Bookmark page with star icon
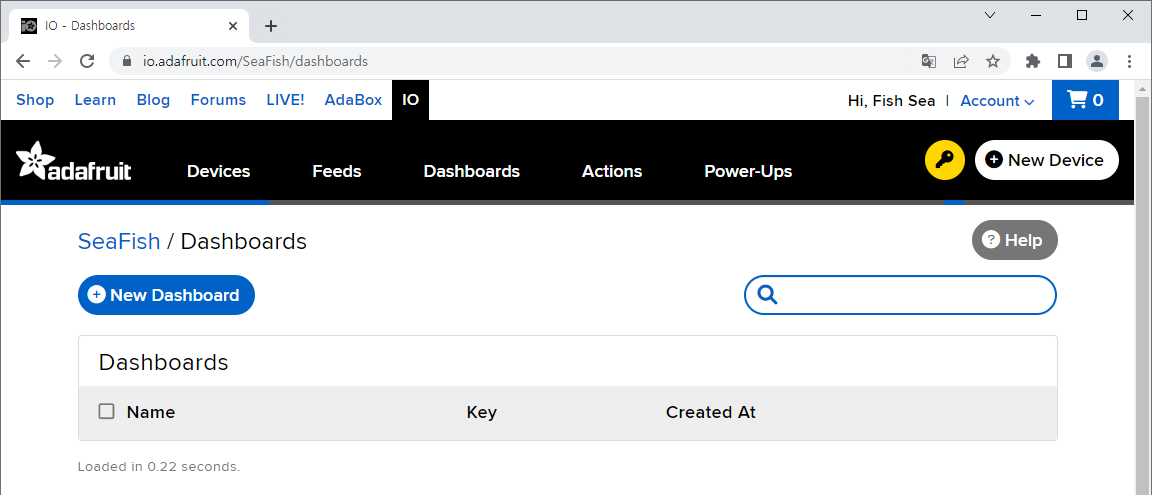1152x495 pixels. (x=993, y=62)
